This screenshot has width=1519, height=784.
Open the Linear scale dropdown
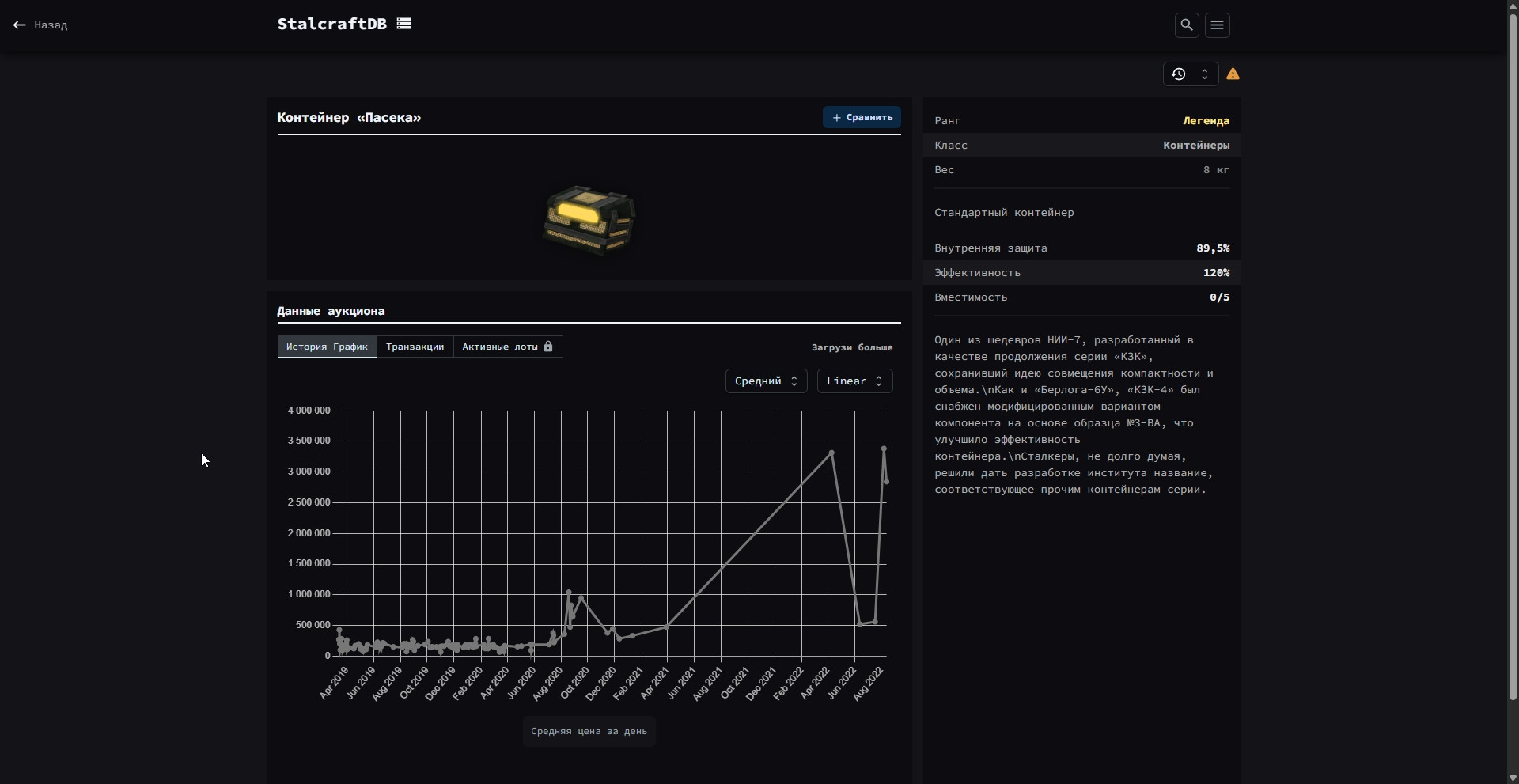[x=854, y=381]
